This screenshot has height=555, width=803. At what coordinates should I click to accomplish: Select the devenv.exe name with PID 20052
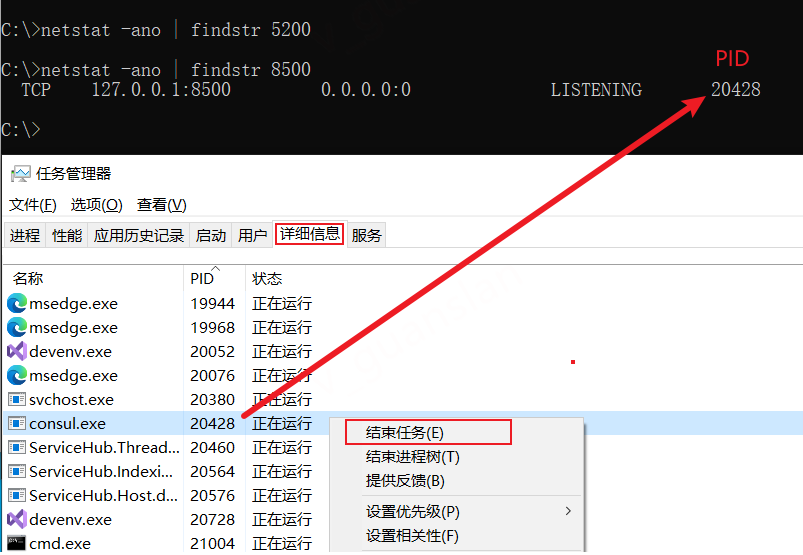[x=70, y=352]
